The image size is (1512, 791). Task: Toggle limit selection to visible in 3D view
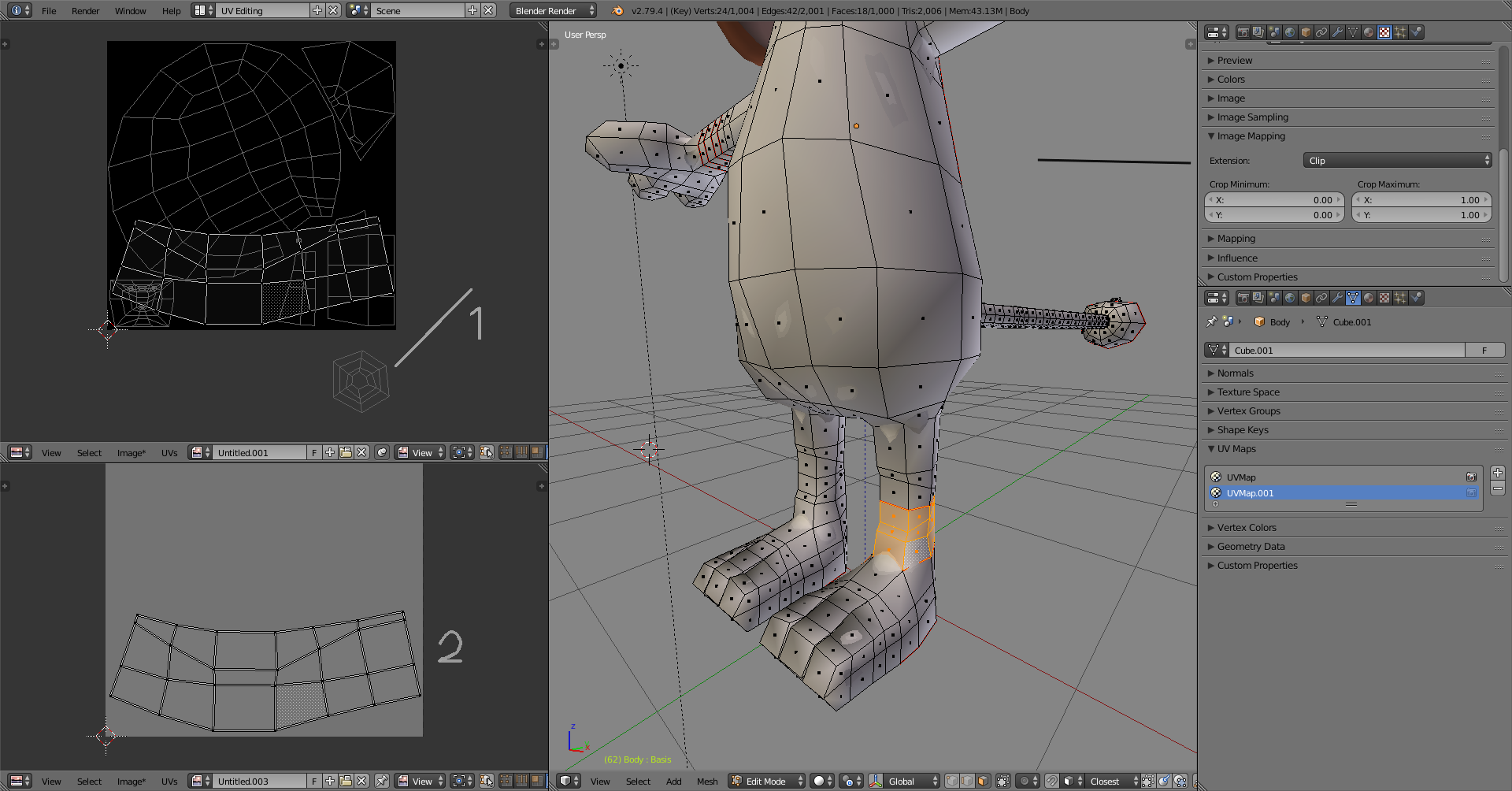[x=1003, y=781]
